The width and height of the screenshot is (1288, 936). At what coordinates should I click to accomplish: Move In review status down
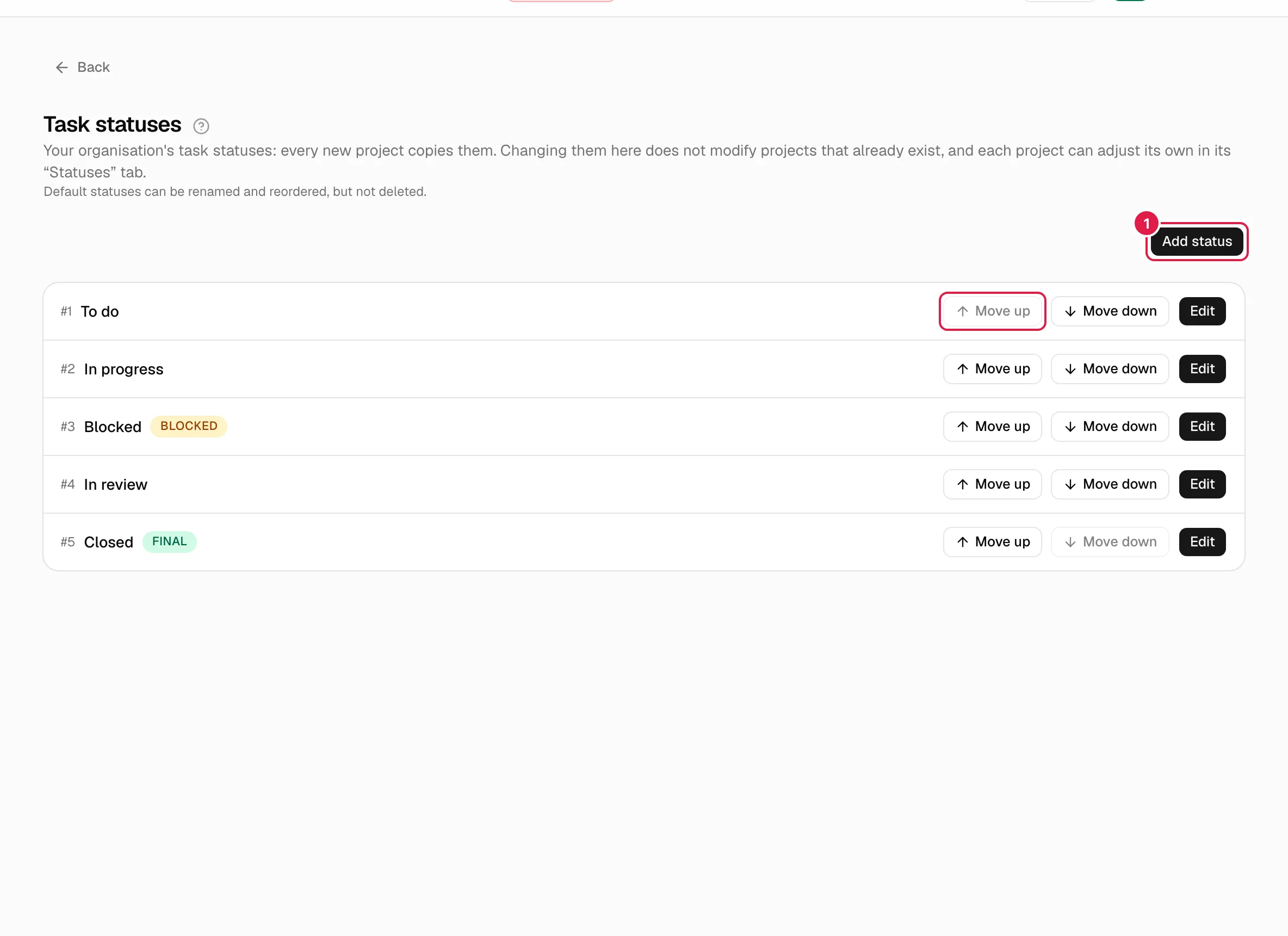pyautogui.click(x=1110, y=484)
